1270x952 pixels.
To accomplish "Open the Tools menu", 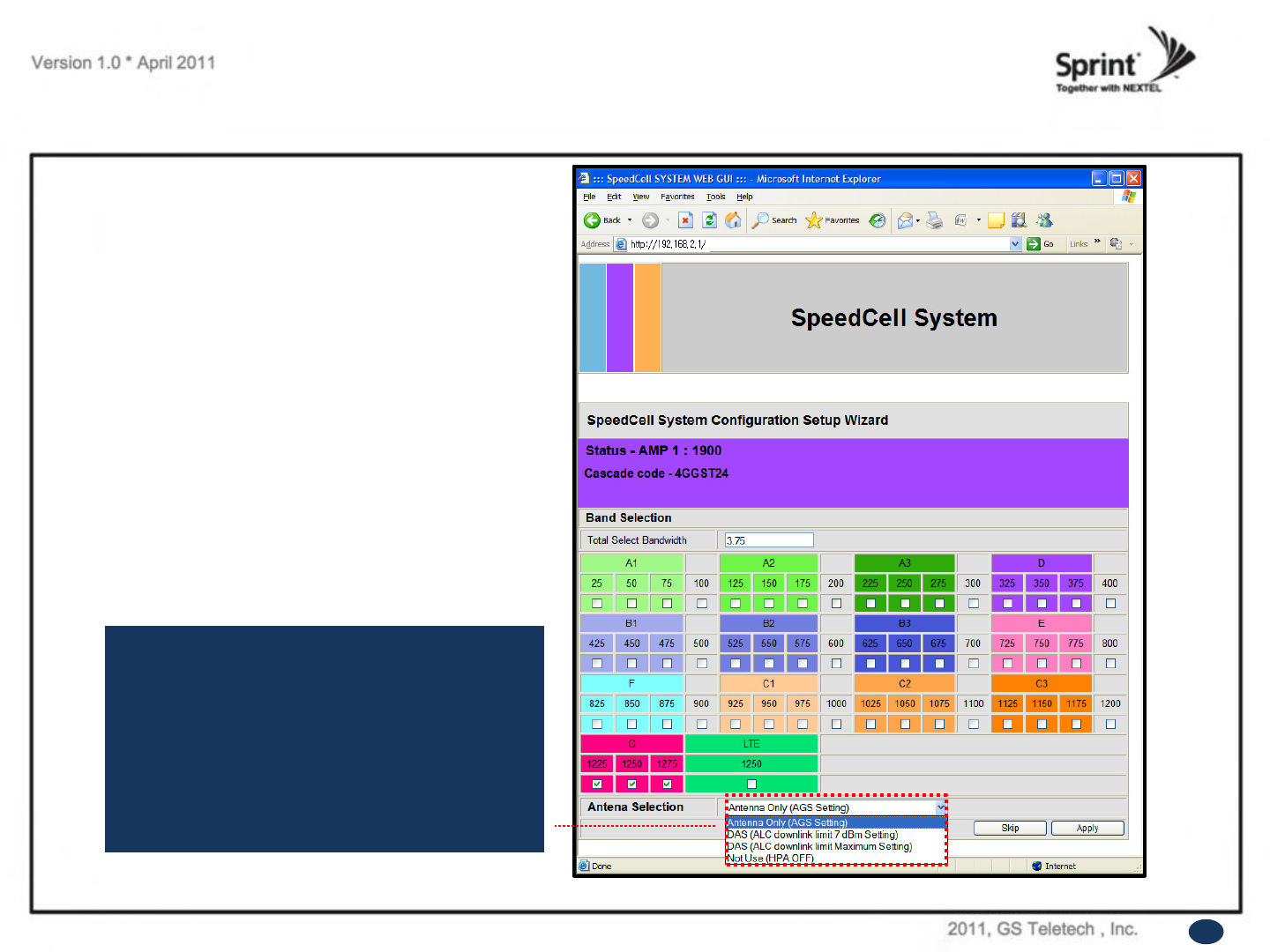I will point(715,197).
